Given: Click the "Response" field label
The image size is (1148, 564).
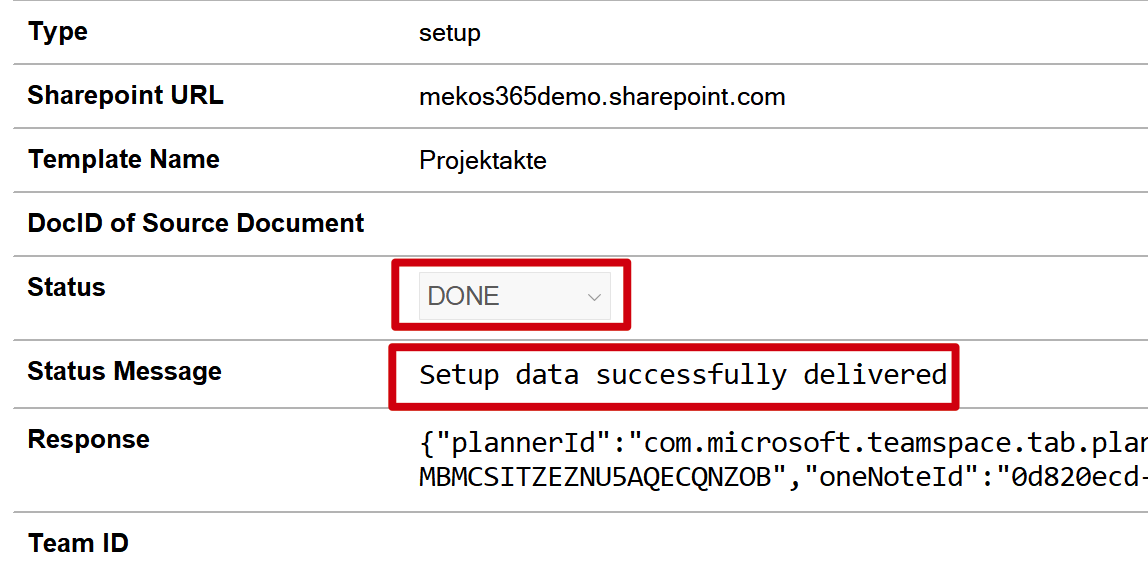Looking at the screenshot, I should coord(89,439).
